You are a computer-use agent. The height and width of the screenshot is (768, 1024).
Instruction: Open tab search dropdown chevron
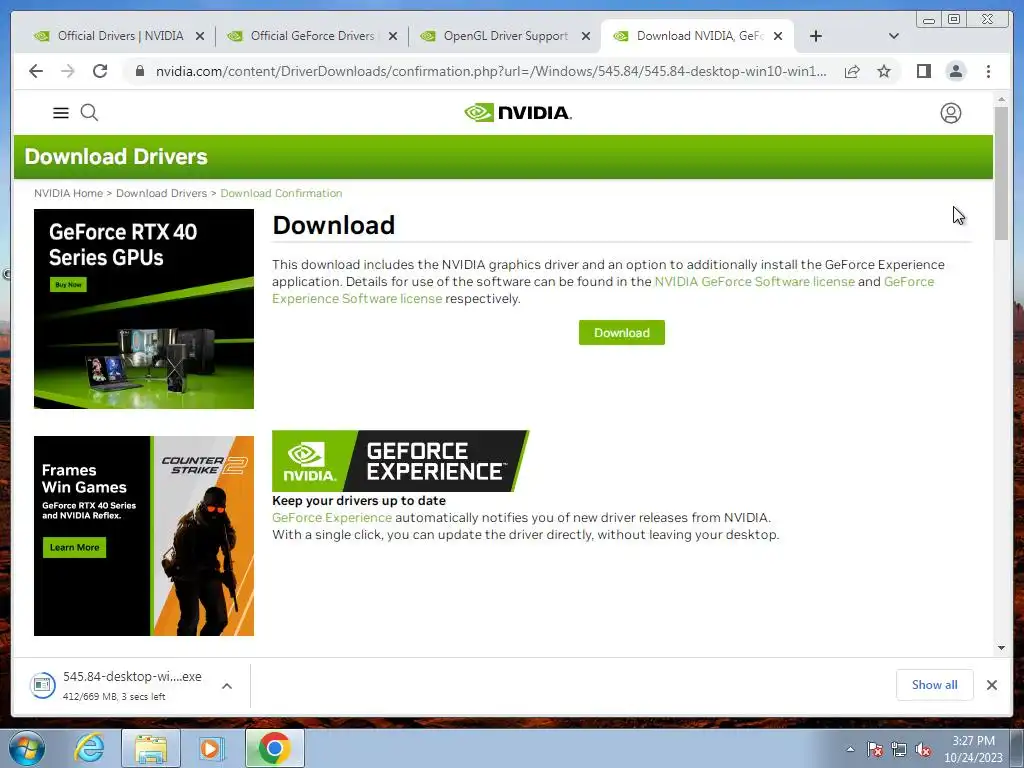click(x=894, y=36)
